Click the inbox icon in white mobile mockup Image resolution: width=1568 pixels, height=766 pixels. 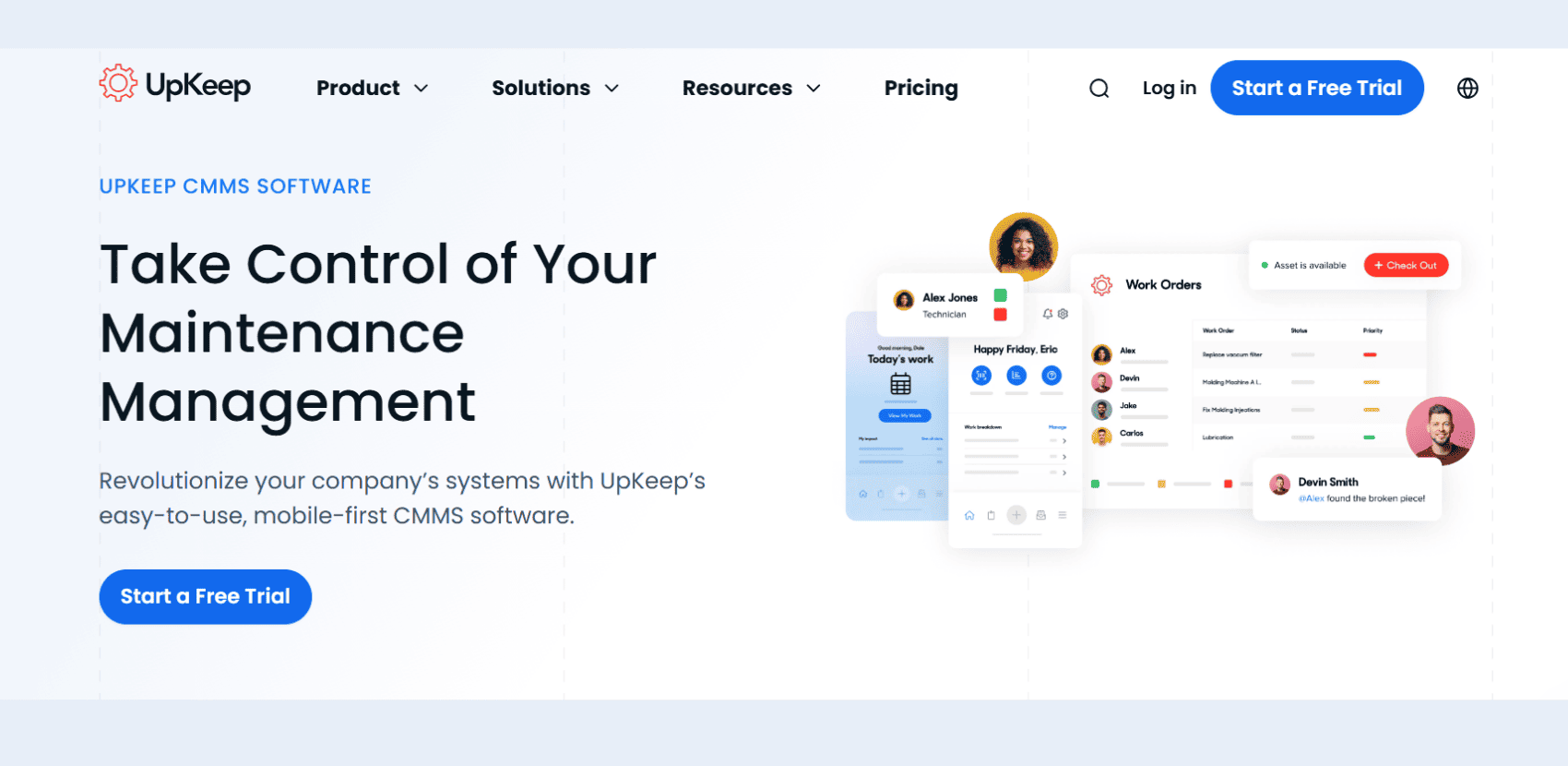pos(1040,515)
